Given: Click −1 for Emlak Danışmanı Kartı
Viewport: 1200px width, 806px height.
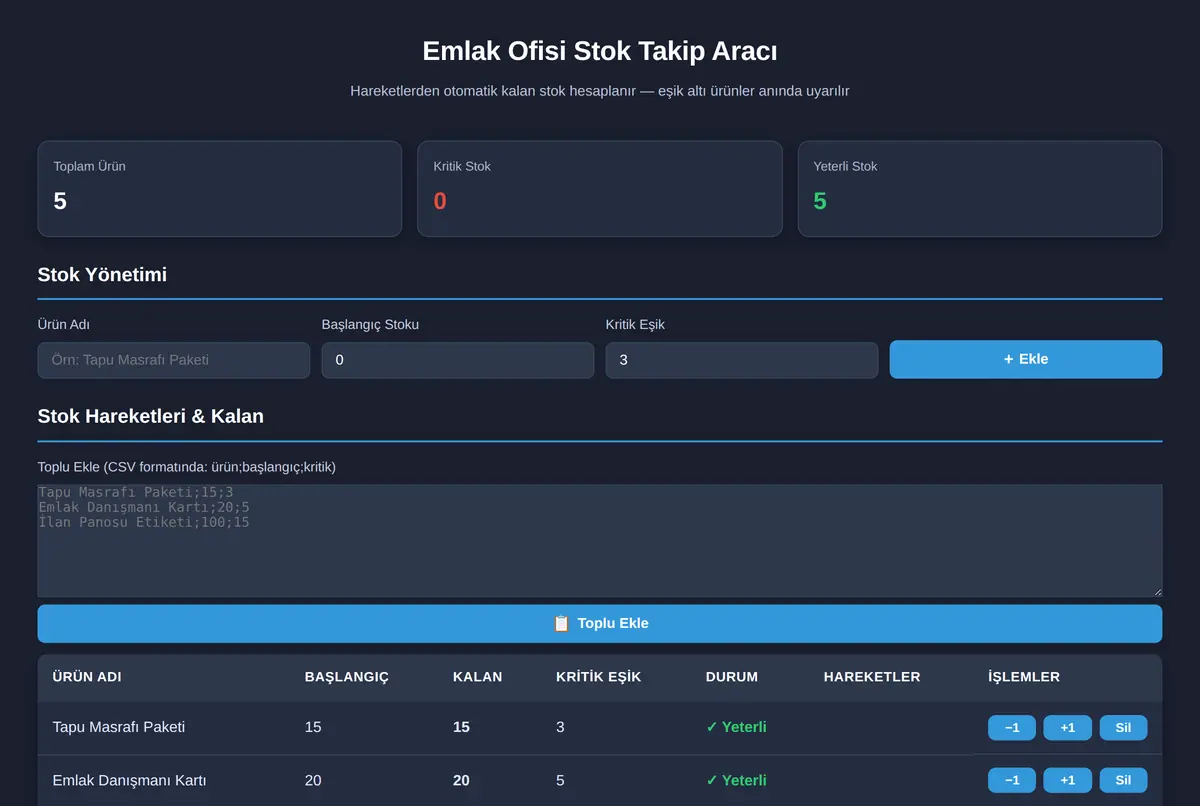Looking at the screenshot, I should pos(1012,780).
